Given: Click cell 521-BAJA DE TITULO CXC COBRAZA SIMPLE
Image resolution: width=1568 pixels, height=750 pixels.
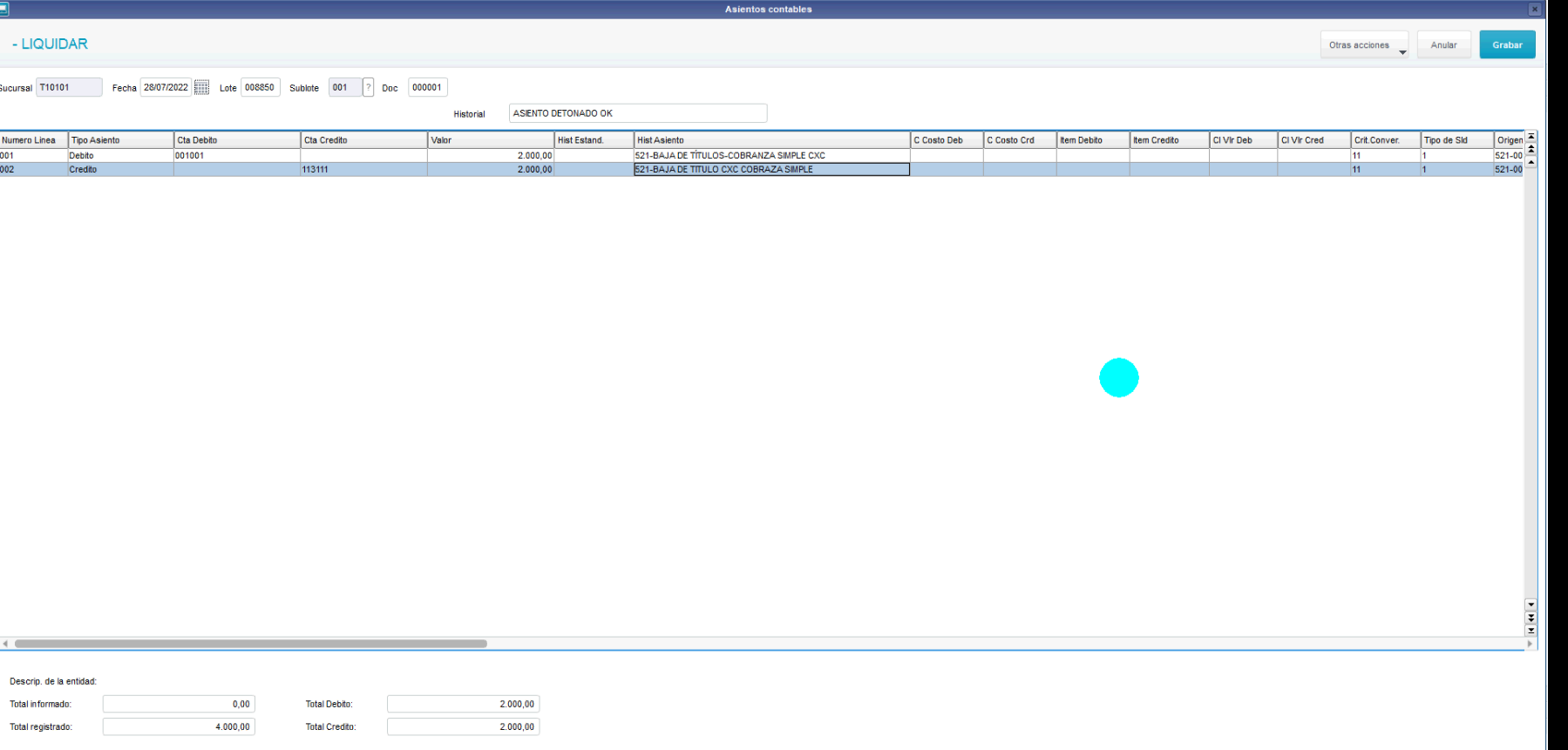Looking at the screenshot, I should click(772, 170).
